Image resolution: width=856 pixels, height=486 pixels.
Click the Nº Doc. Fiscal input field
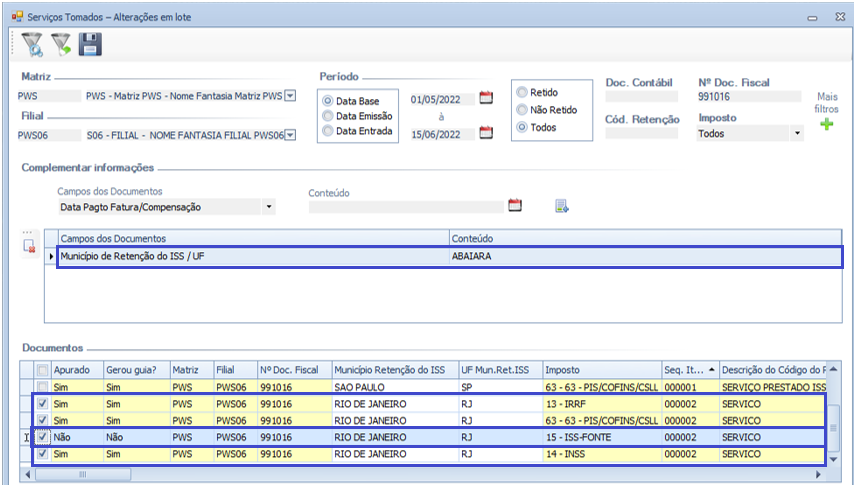coord(749,98)
